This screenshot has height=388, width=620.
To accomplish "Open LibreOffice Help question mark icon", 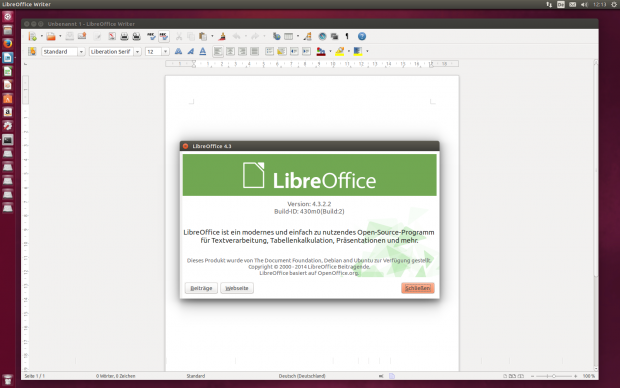I will pyautogui.click(x=362, y=36).
